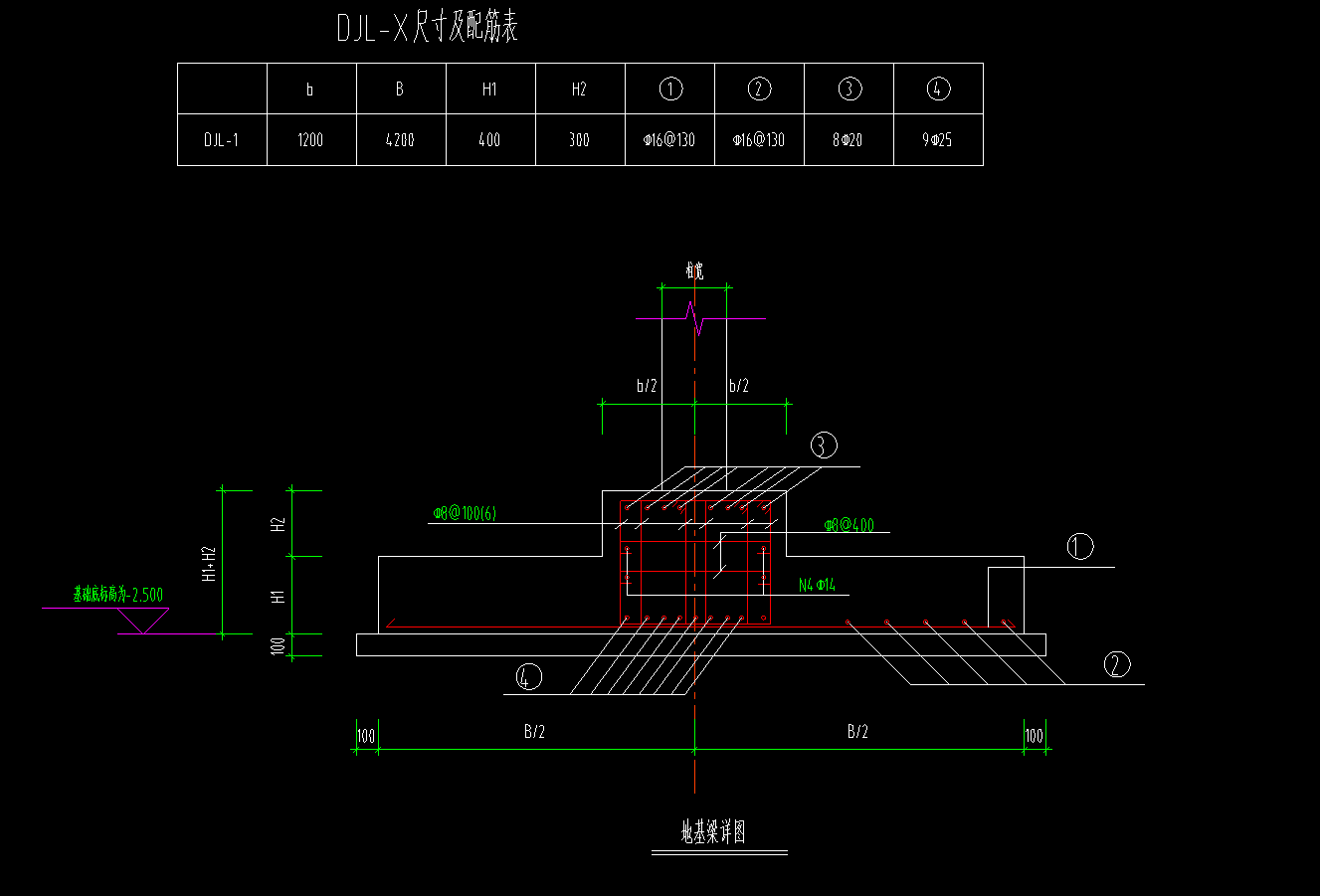Image resolution: width=1320 pixels, height=896 pixels.
Task: Select 'Φ16@130' under the column ① header
Action: [x=669, y=140]
